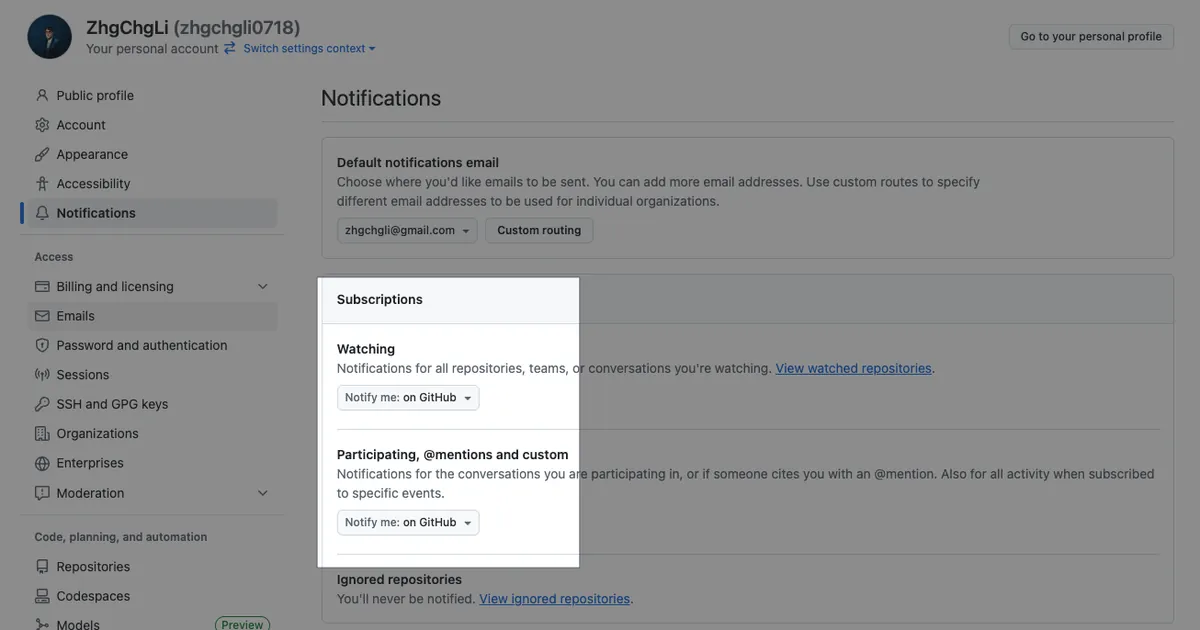The width and height of the screenshot is (1200, 630).
Task: Open the default notifications email dropdown
Action: point(407,230)
